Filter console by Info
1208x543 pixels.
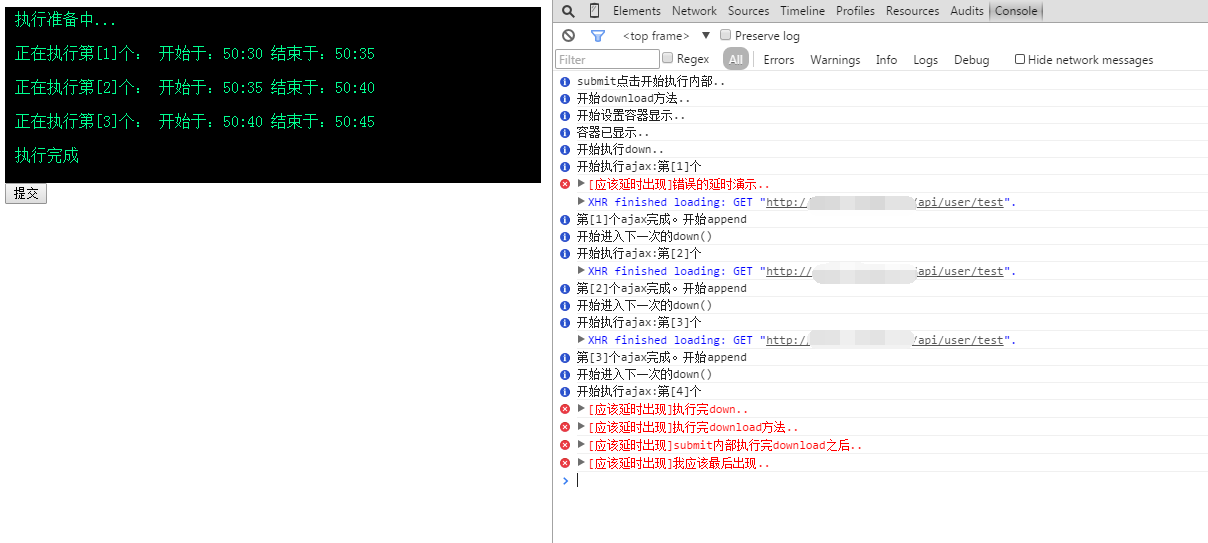tap(887, 59)
